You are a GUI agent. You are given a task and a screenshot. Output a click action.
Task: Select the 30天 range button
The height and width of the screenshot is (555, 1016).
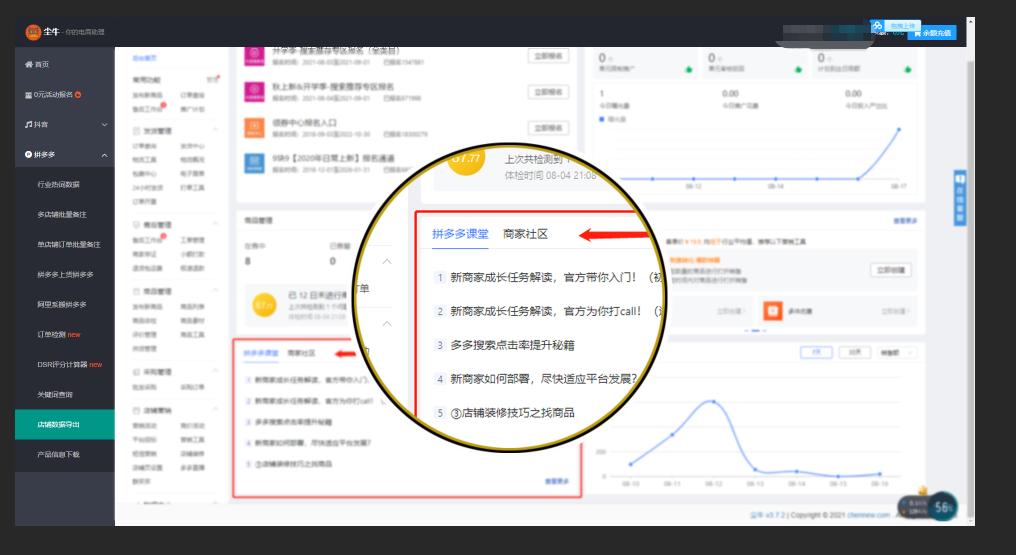pos(855,352)
